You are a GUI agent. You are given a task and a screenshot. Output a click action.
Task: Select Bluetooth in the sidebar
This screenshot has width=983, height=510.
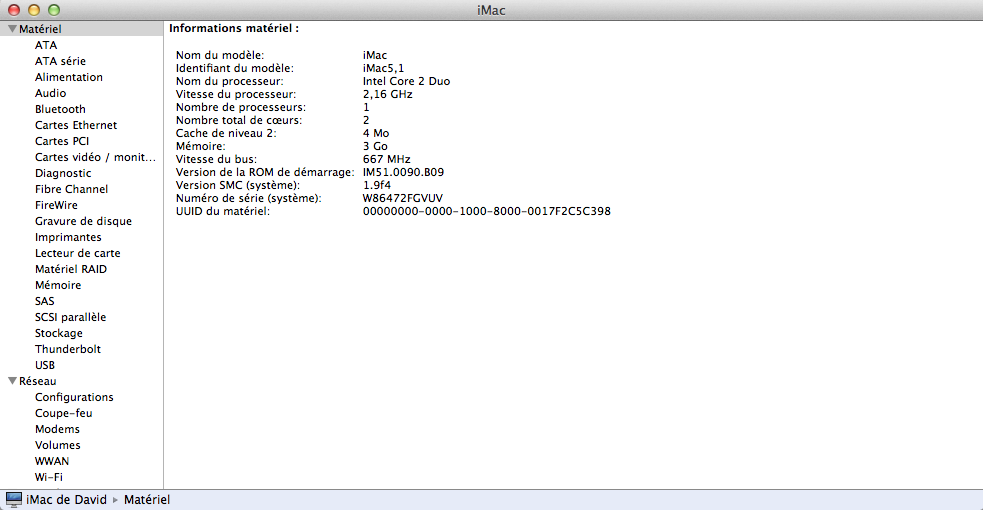click(x=60, y=109)
